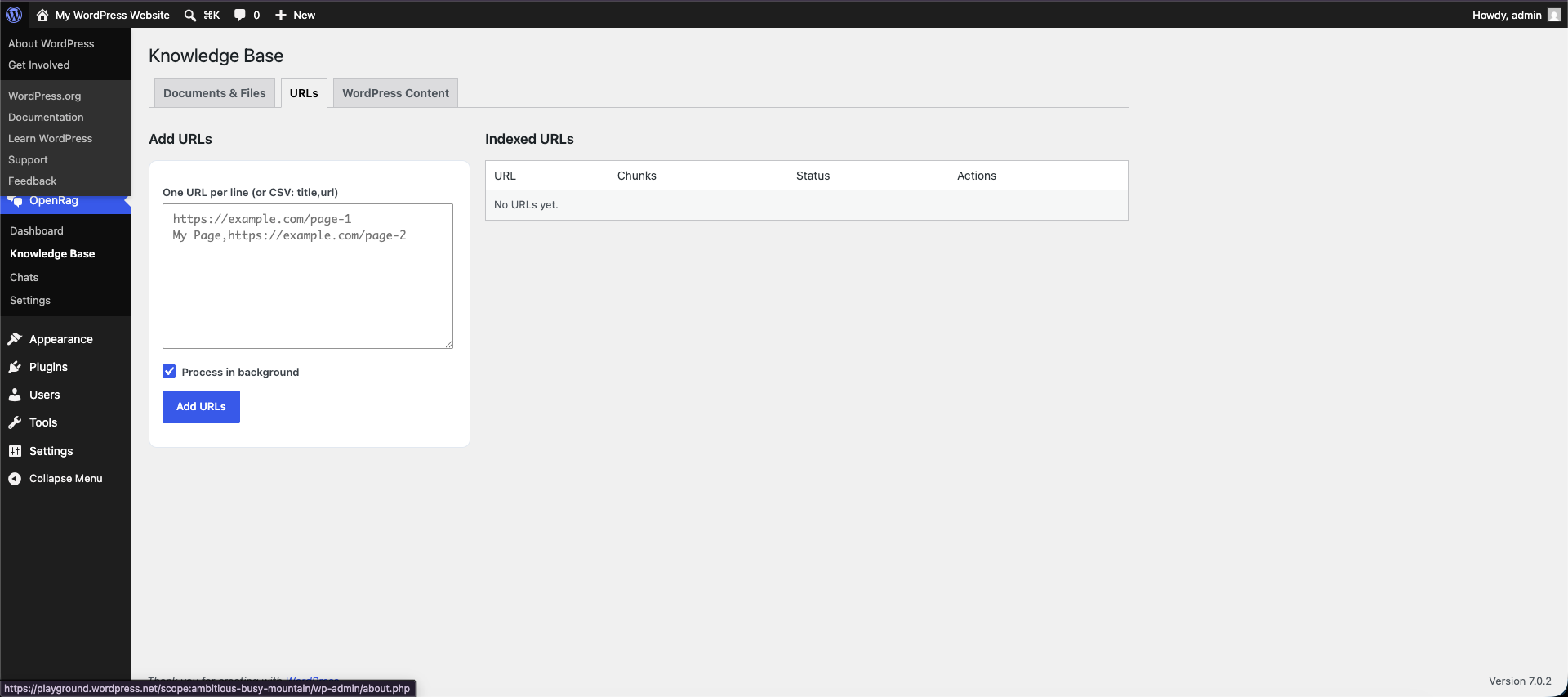The image size is (1568, 697).
Task: Click the Chunks column header
Action: pos(637,176)
